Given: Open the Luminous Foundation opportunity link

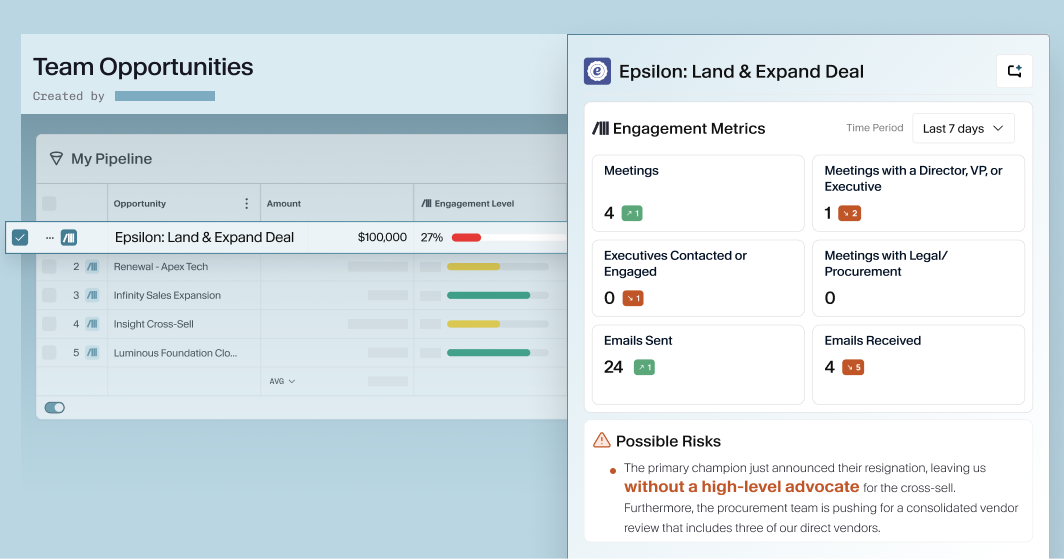Looking at the screenshot, I should click(x=174, y=353).
